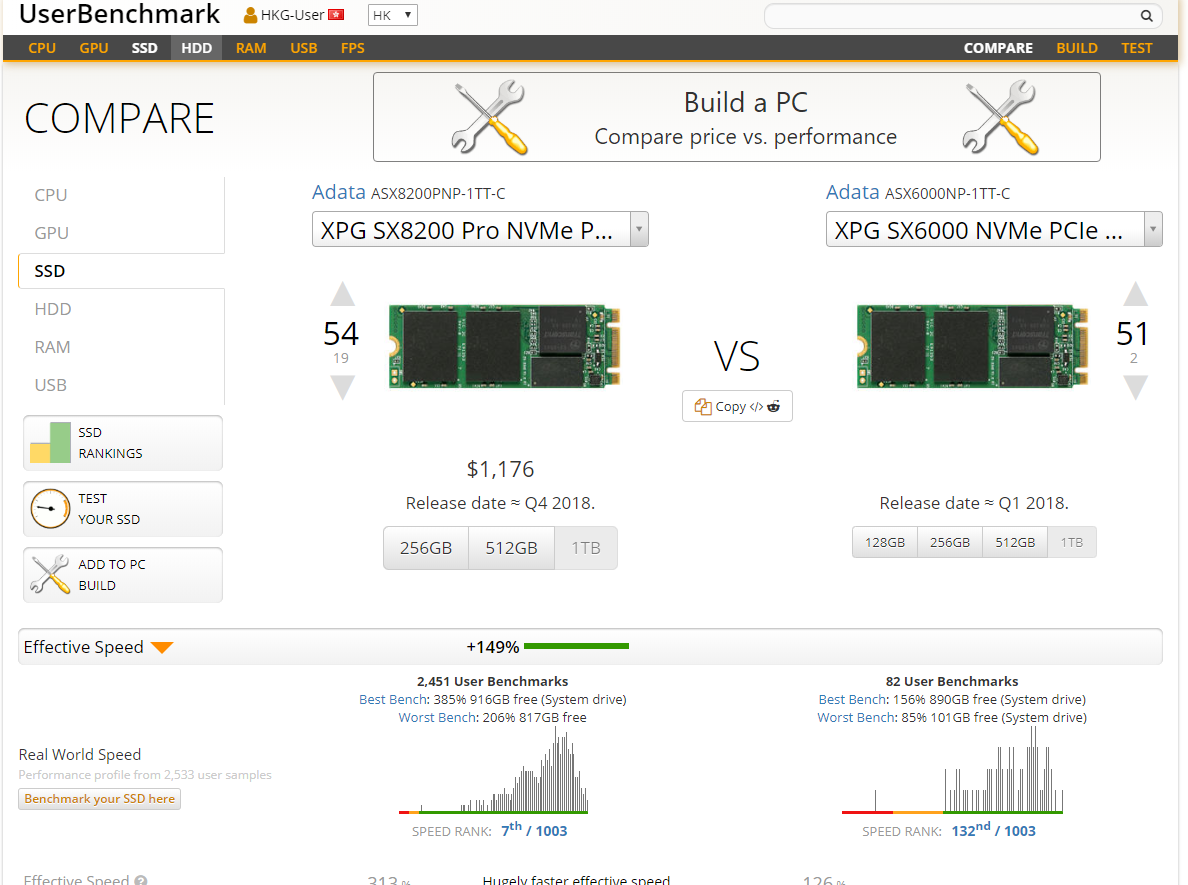
Task: Select SSD in the left sidebar
Action: [121, 271]
